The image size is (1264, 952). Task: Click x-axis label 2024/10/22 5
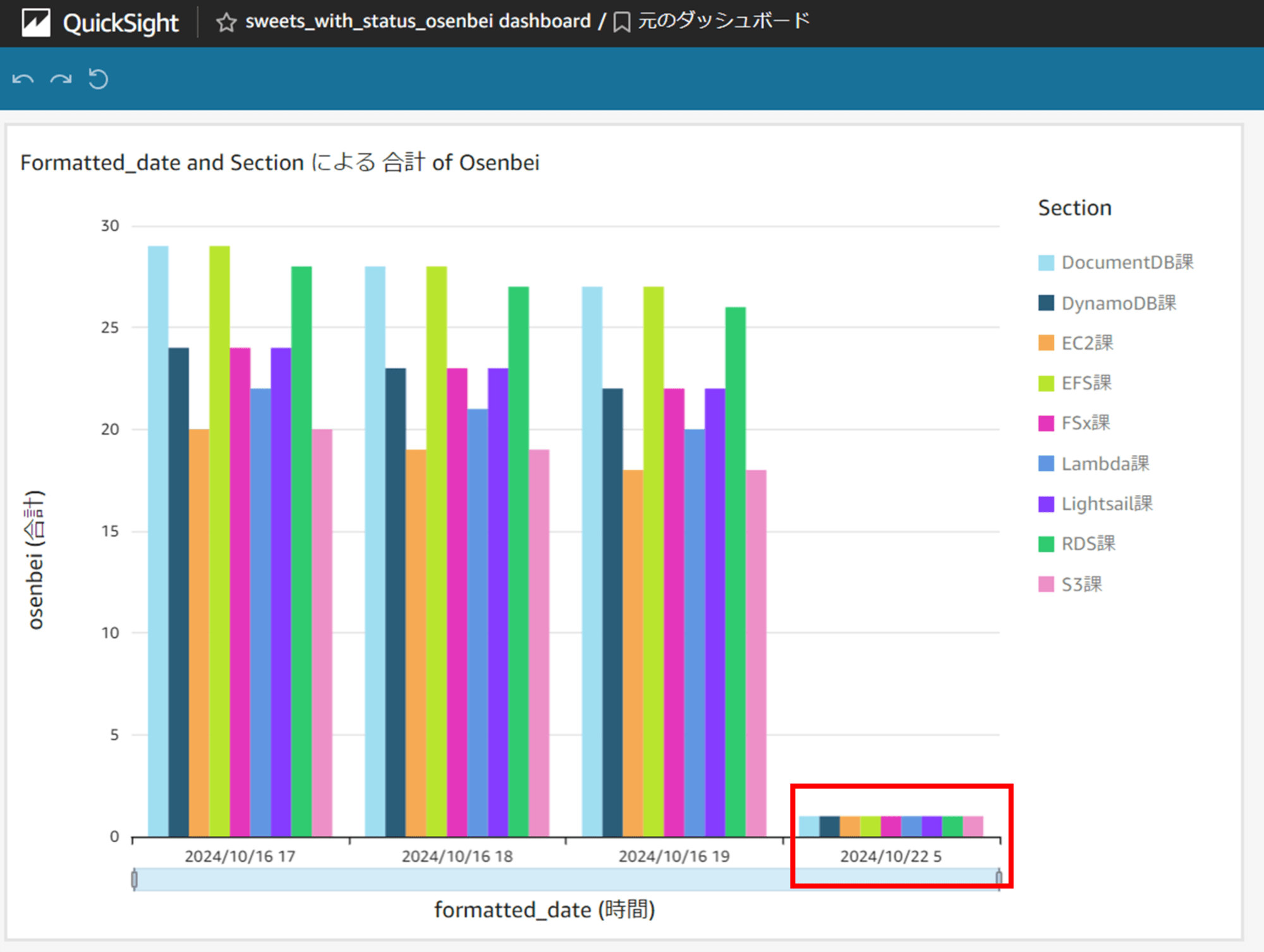pyautogui.click(x=890, y=856)
